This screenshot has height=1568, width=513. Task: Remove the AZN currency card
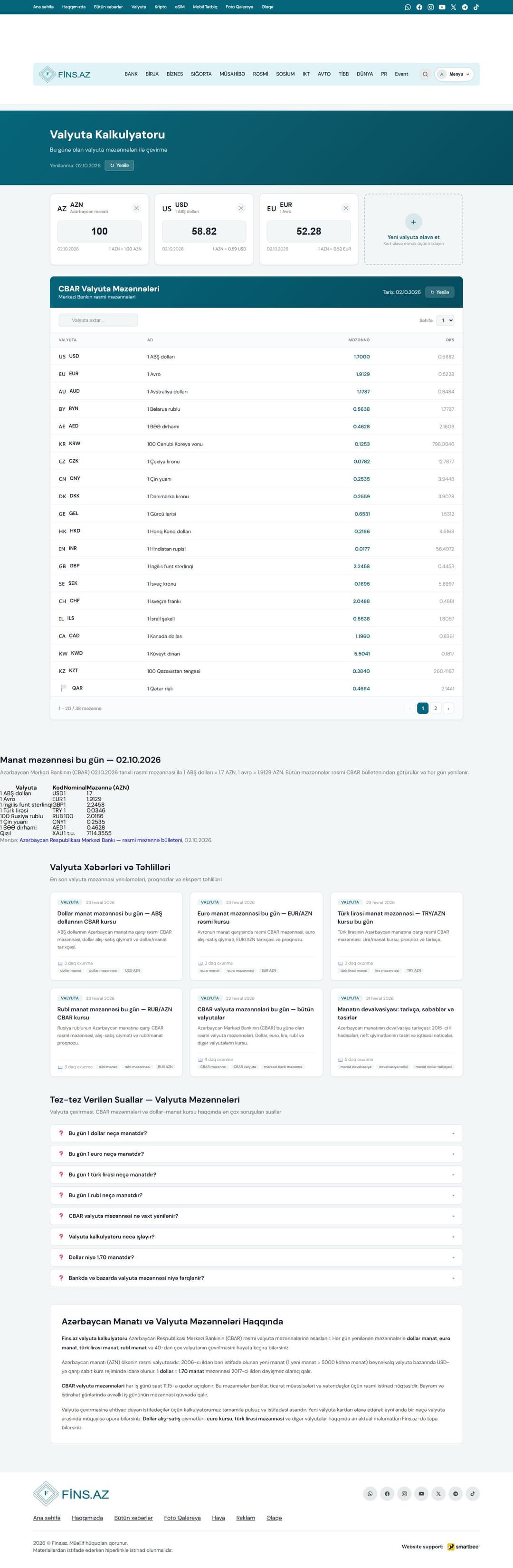(136, 208)
